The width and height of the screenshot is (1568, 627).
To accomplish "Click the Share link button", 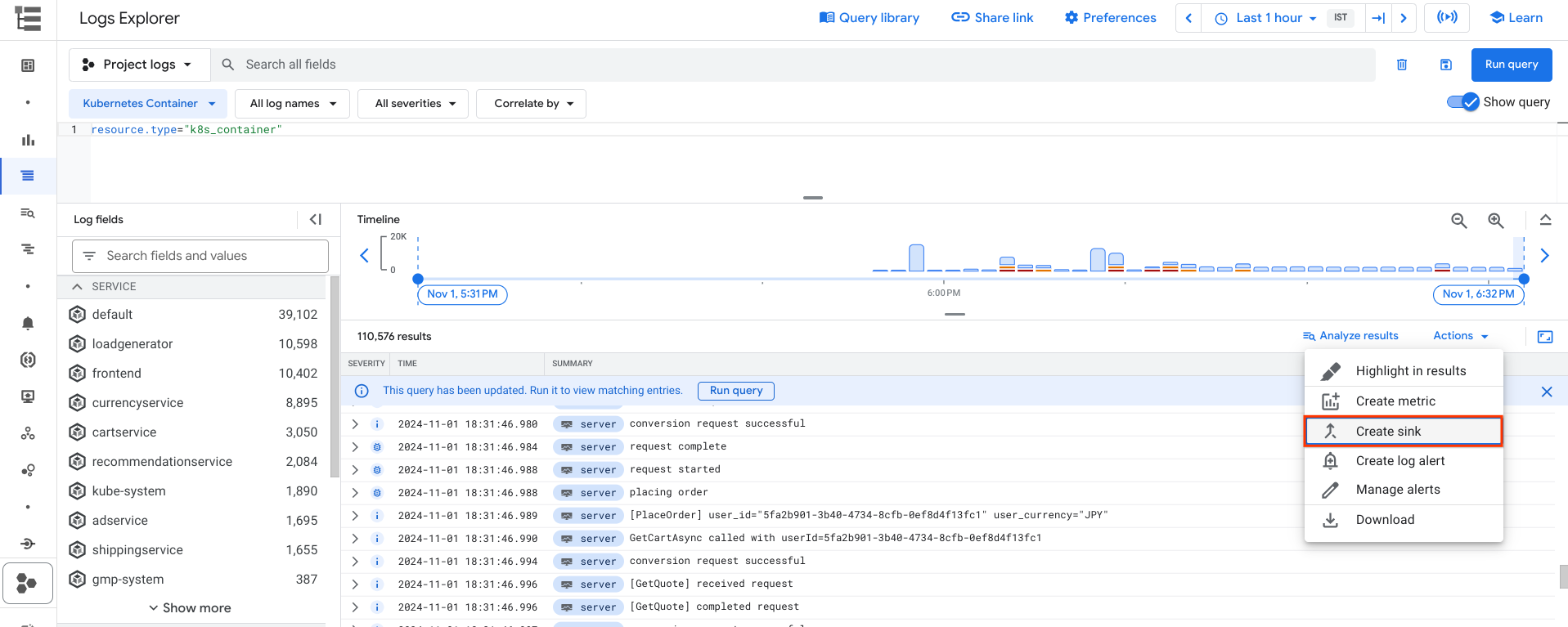I will pos(992,18).
